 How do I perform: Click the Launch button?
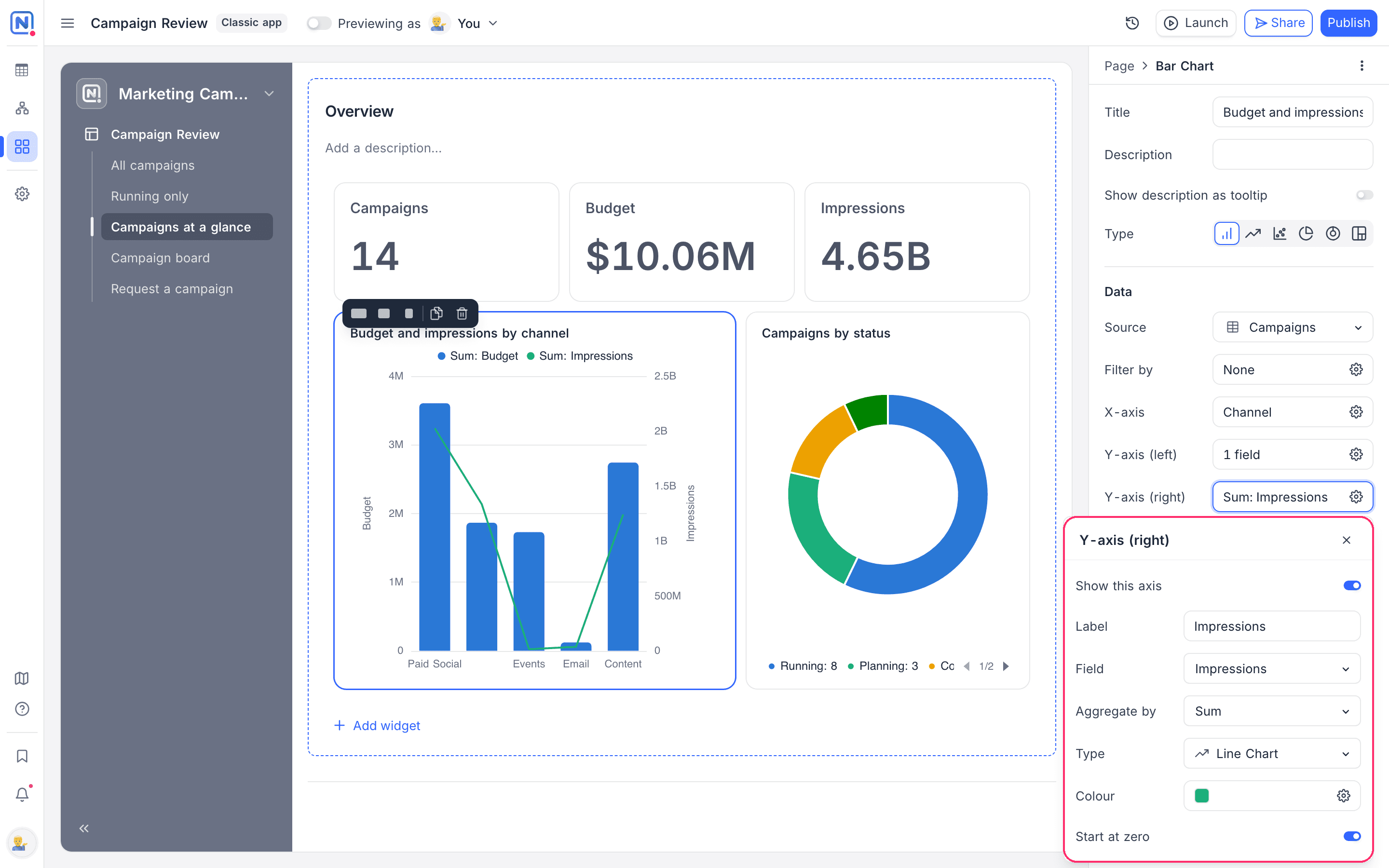pyautogui.click(x=1195, y=23)
